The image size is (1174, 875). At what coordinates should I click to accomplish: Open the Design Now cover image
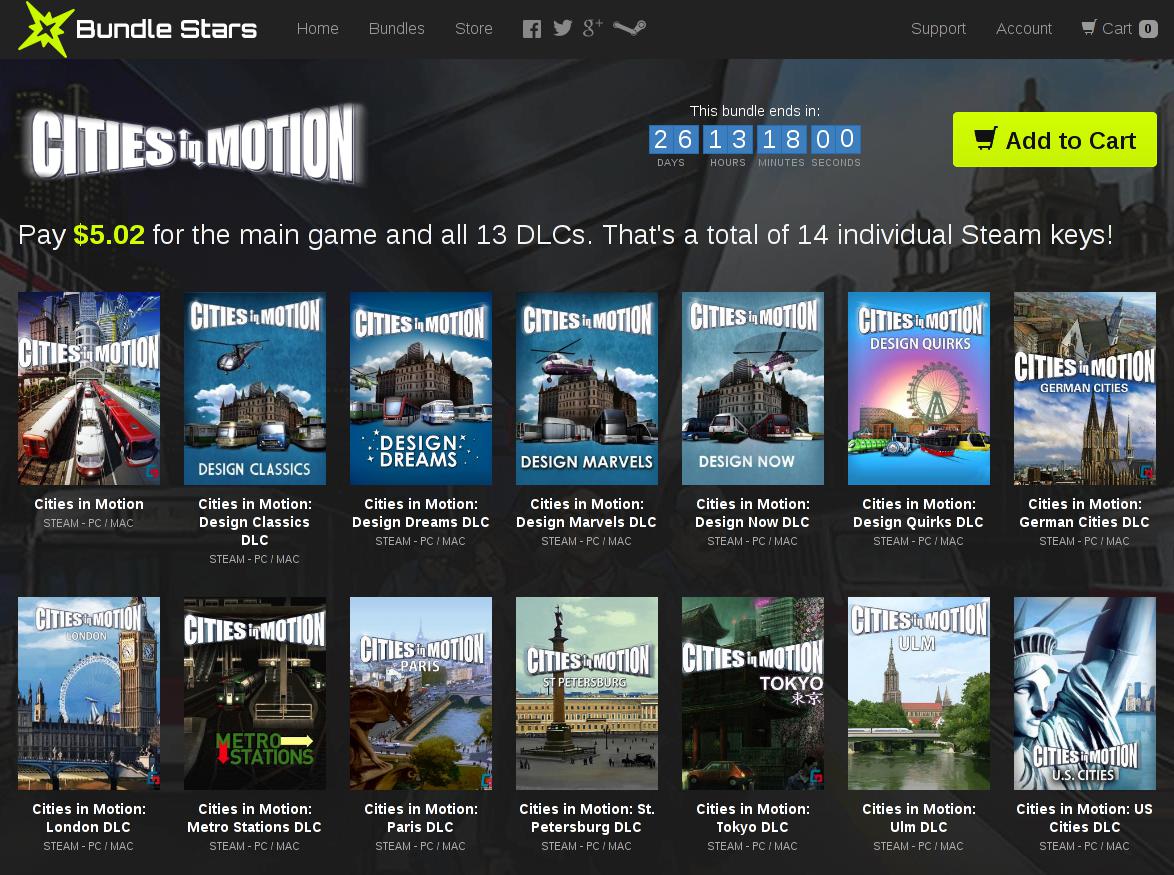click(752, 388)
